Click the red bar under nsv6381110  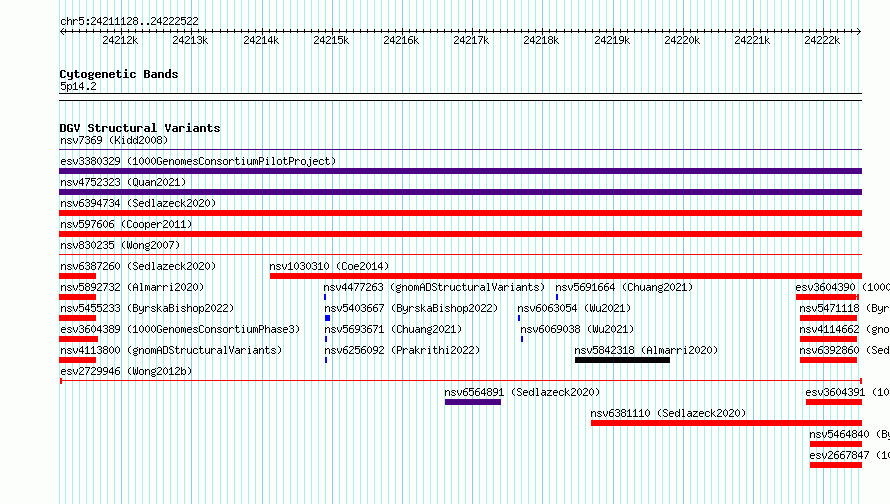point(727,423)
